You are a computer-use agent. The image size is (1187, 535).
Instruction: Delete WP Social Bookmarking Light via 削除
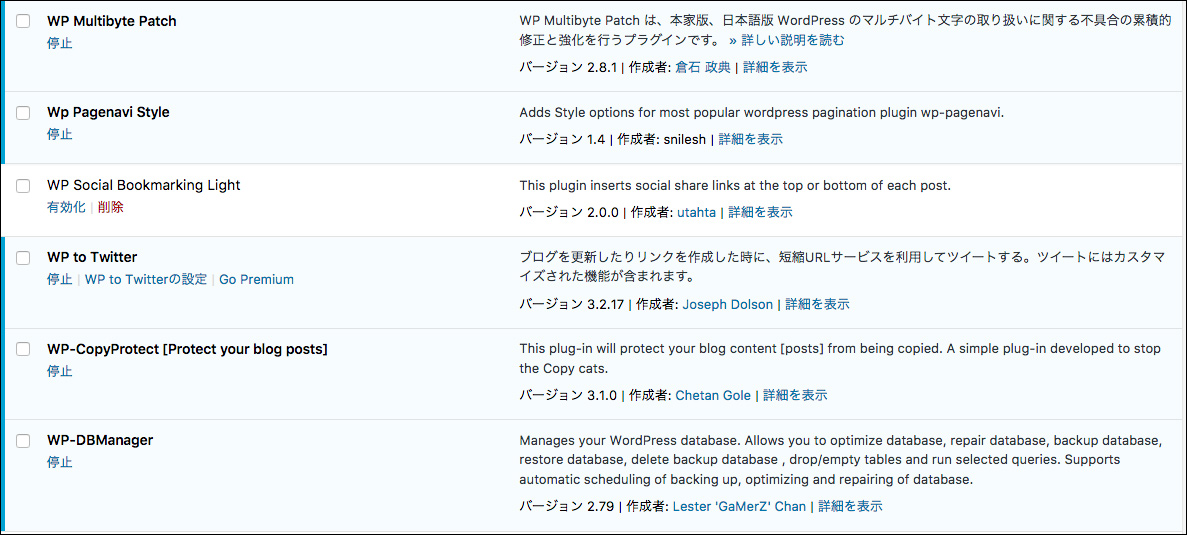pyautogui.click(x=111, y=207)
